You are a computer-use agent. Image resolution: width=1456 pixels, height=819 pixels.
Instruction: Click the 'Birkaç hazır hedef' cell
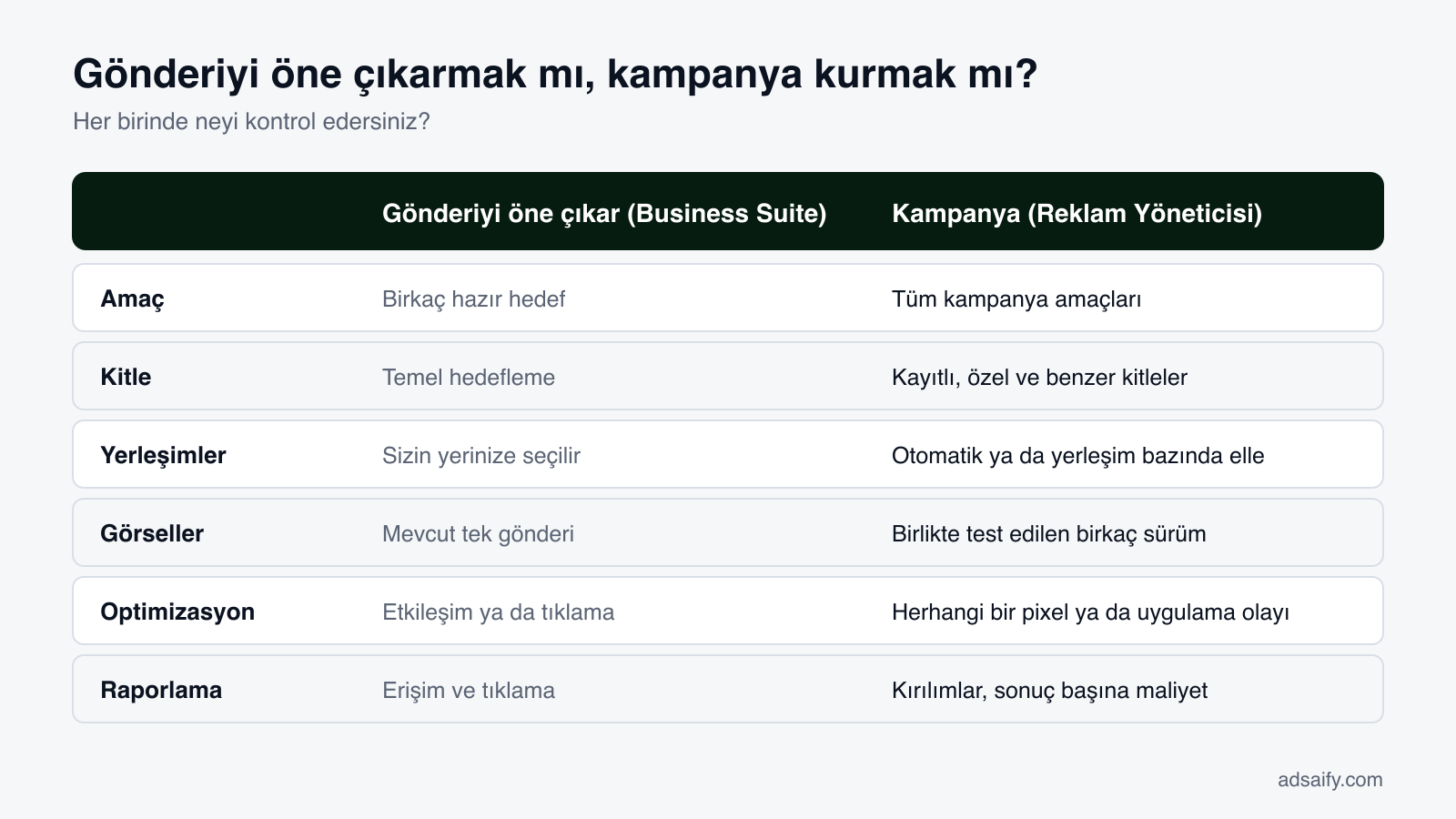[x=473, y=299]
